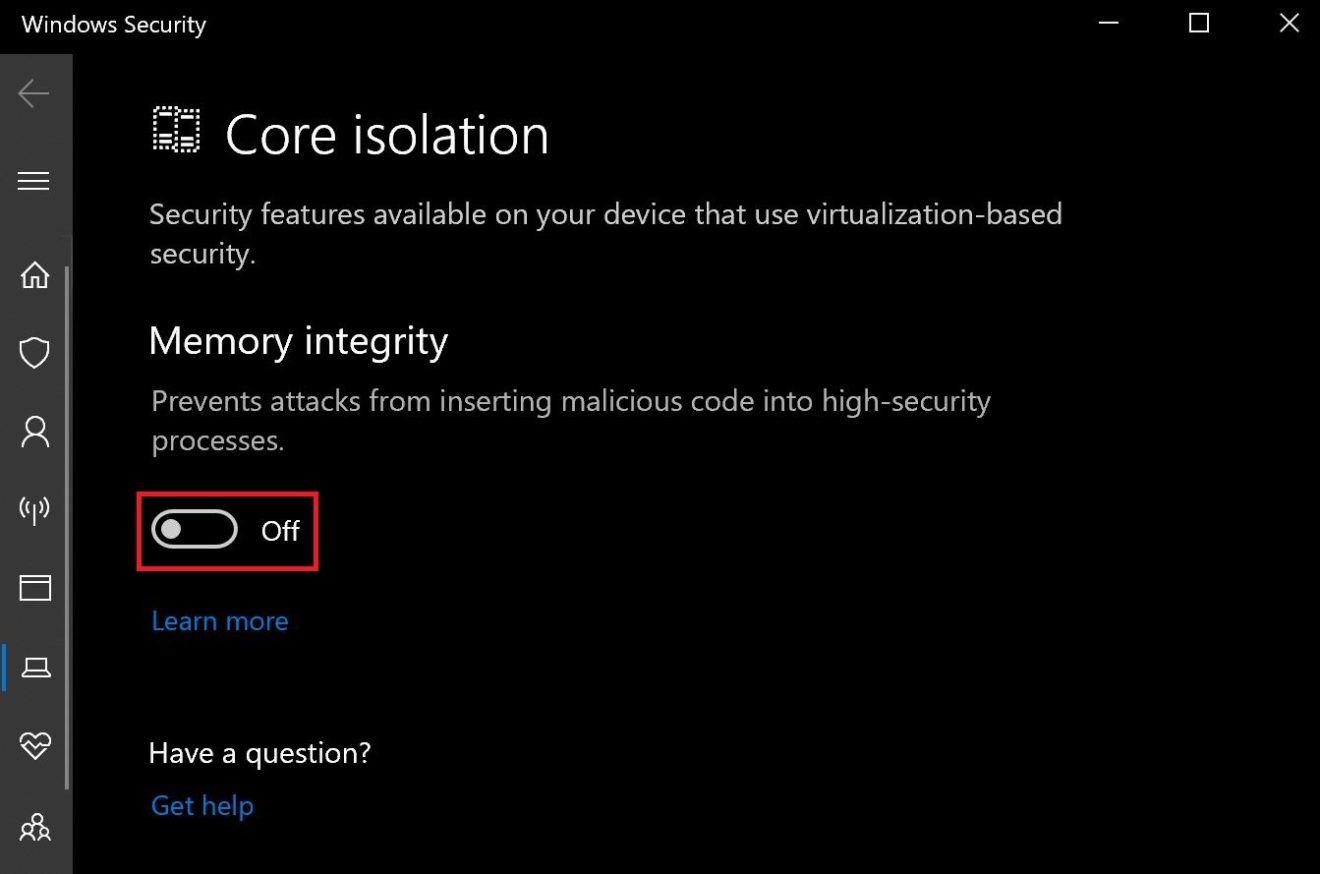Navigate back using the arrow icon
This screenshot has height=874, width=1320.
pos(35,93)
